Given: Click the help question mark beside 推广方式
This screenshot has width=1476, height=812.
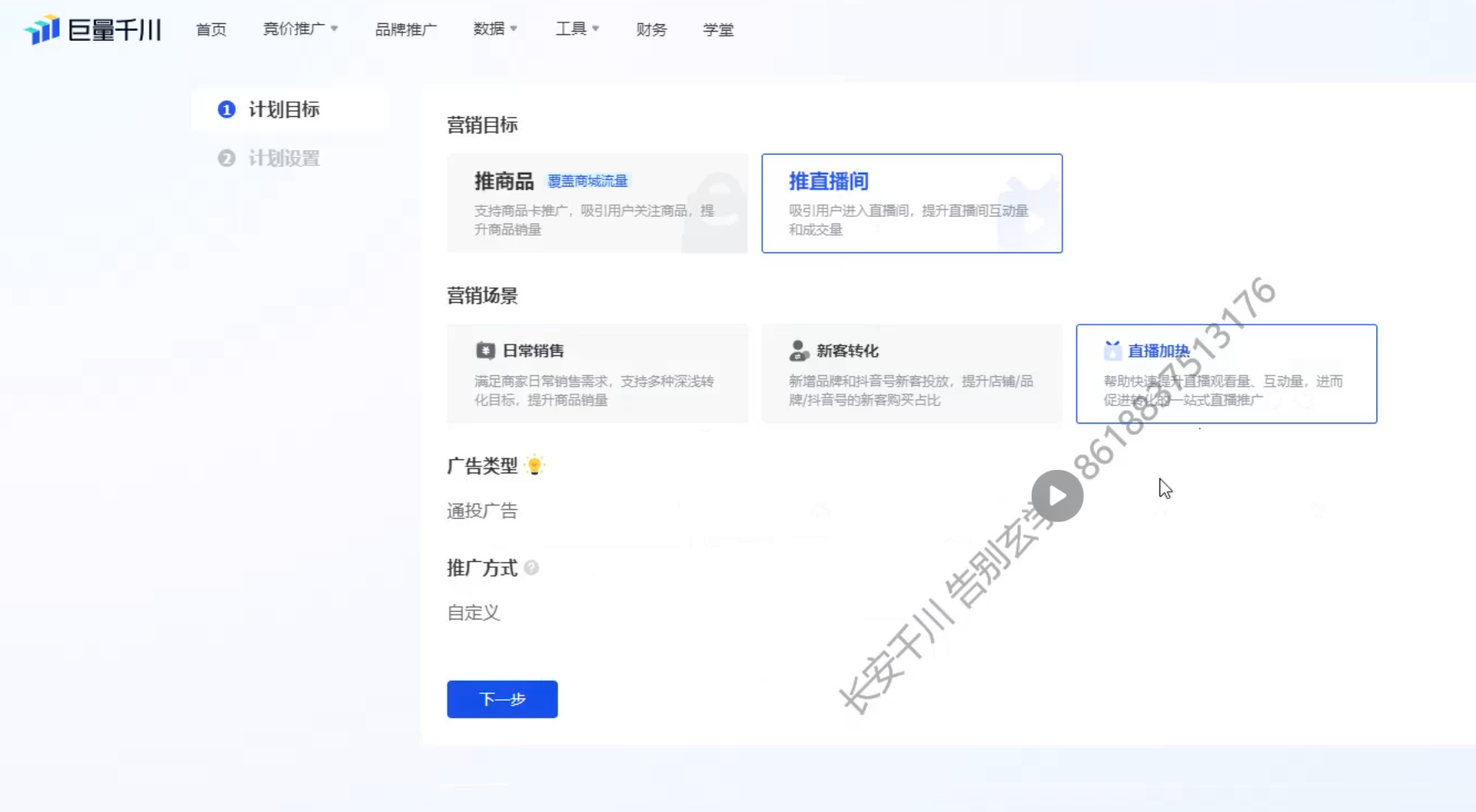Looking at the screenshot, I should point(532,568).
